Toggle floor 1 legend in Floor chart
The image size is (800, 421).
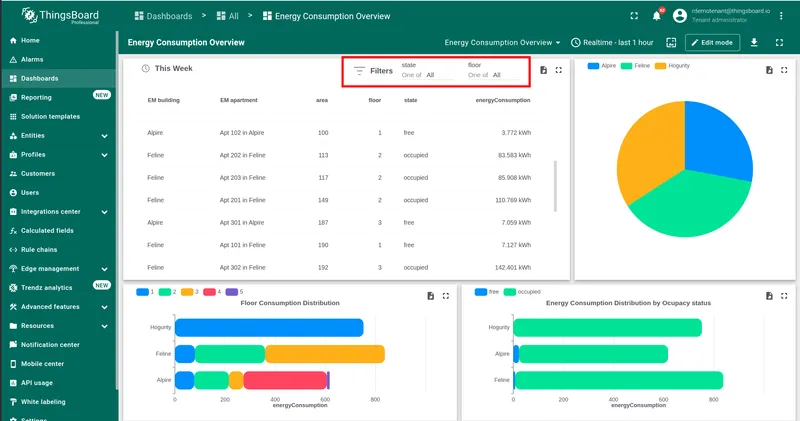coord(145,292)
